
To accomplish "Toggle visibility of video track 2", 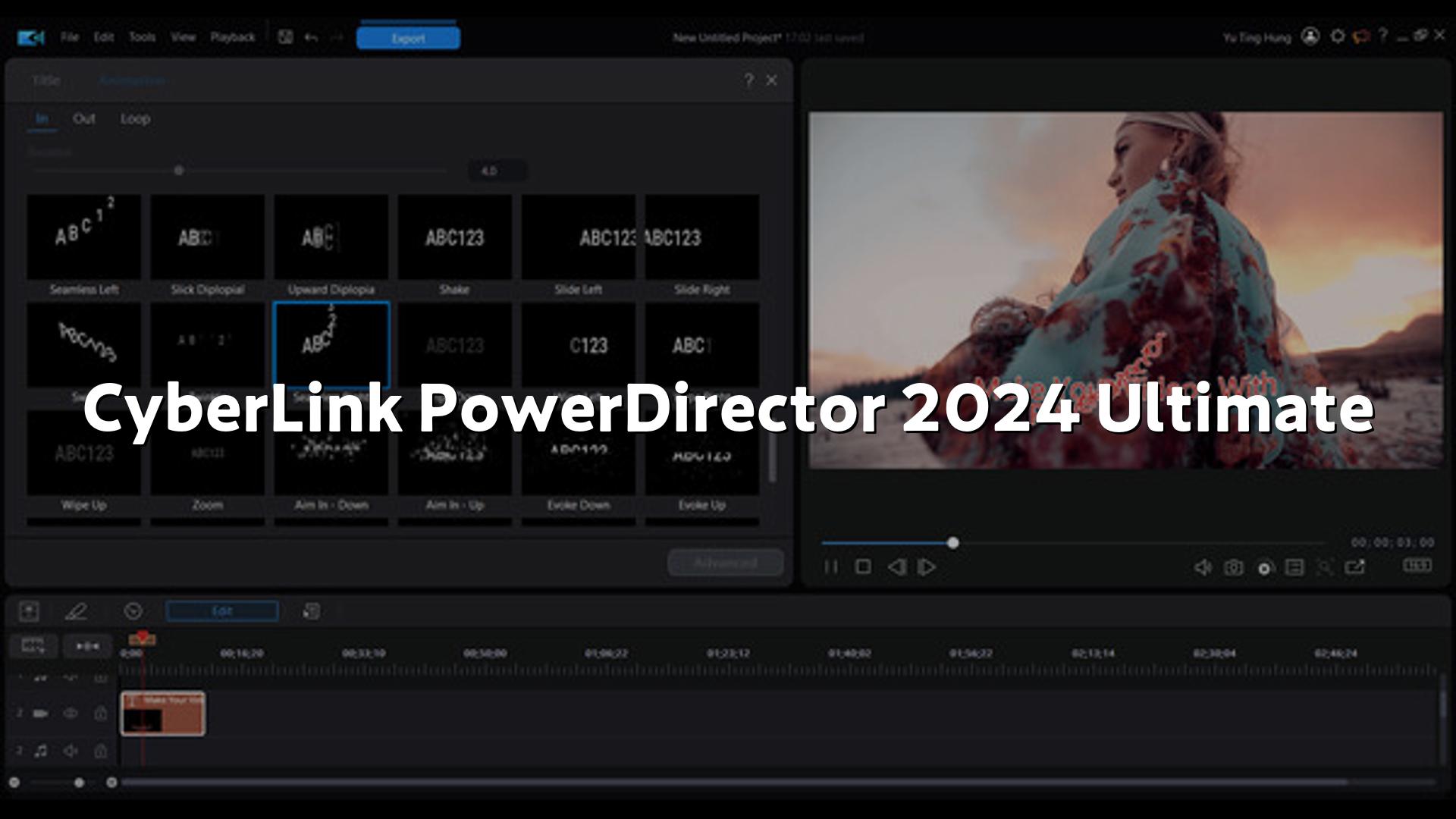I will 71,714.
